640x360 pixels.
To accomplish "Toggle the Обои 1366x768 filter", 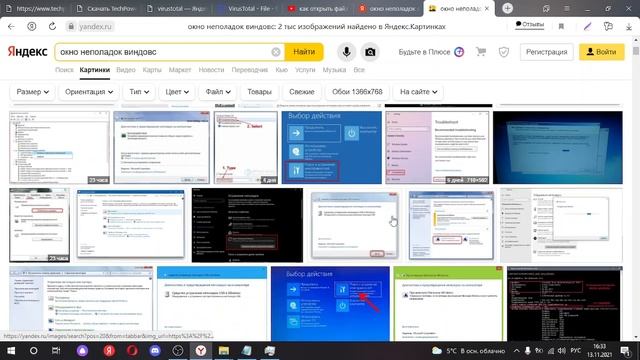I will (x=357, y=92).
